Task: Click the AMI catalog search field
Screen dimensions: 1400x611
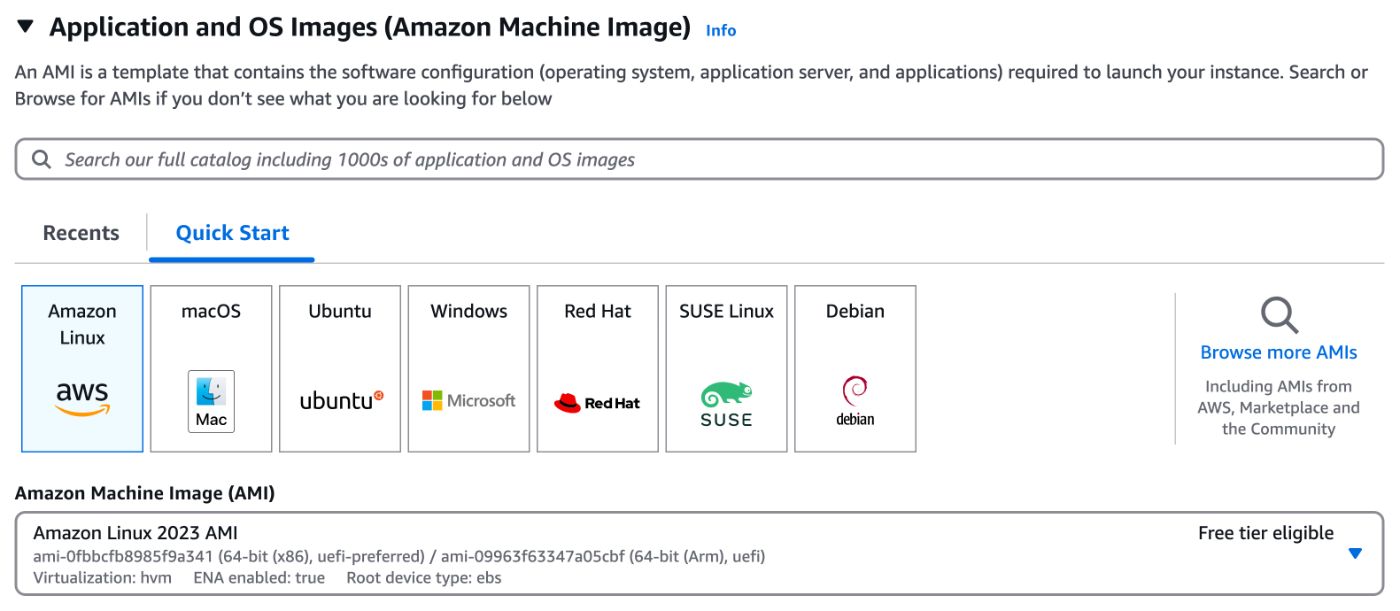Action: 700,158
